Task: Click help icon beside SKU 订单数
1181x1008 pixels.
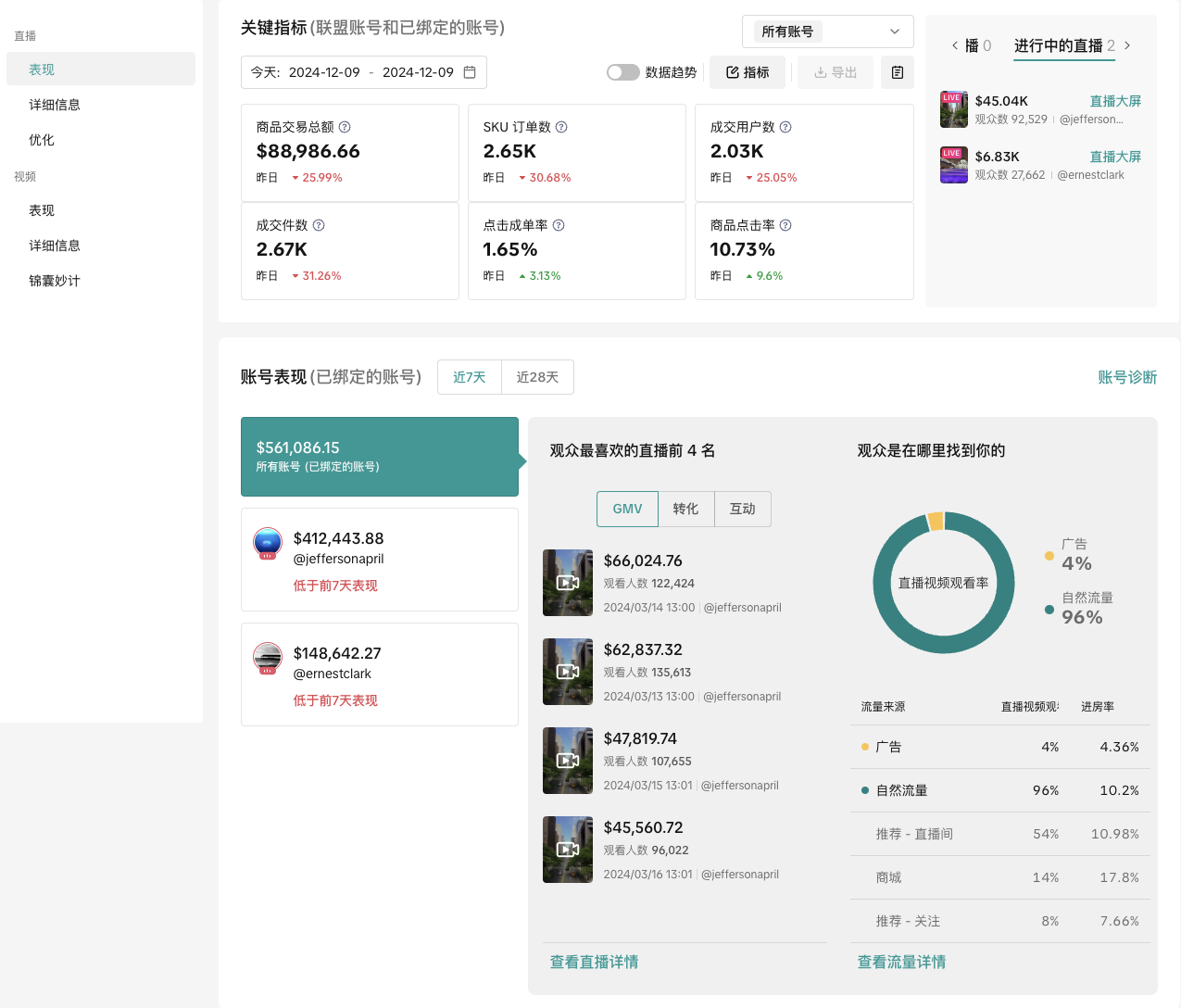Action: pyautogui.click(x=561, y=127)
